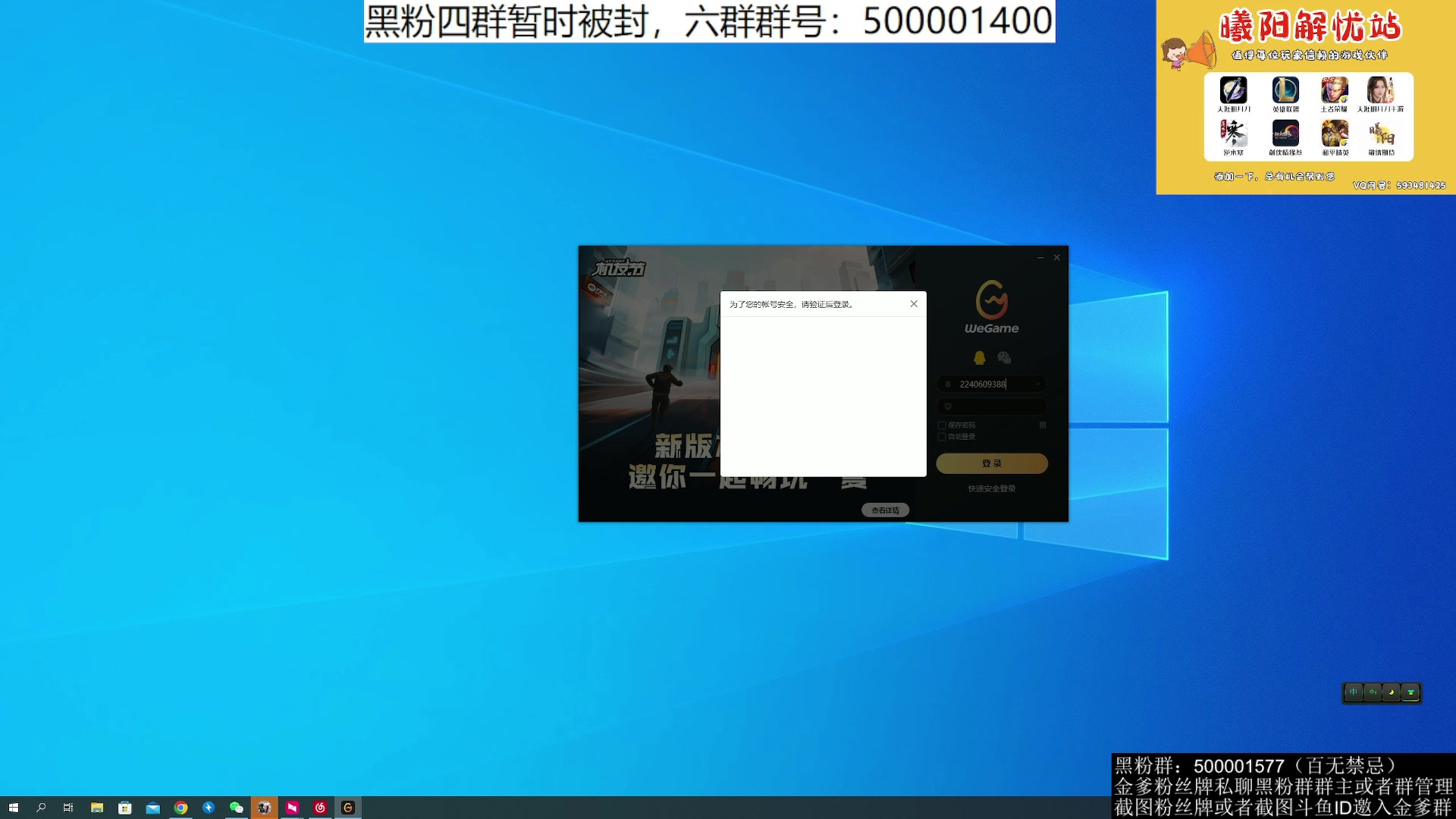Click the 快速安全登录 link

pos(992,488)
